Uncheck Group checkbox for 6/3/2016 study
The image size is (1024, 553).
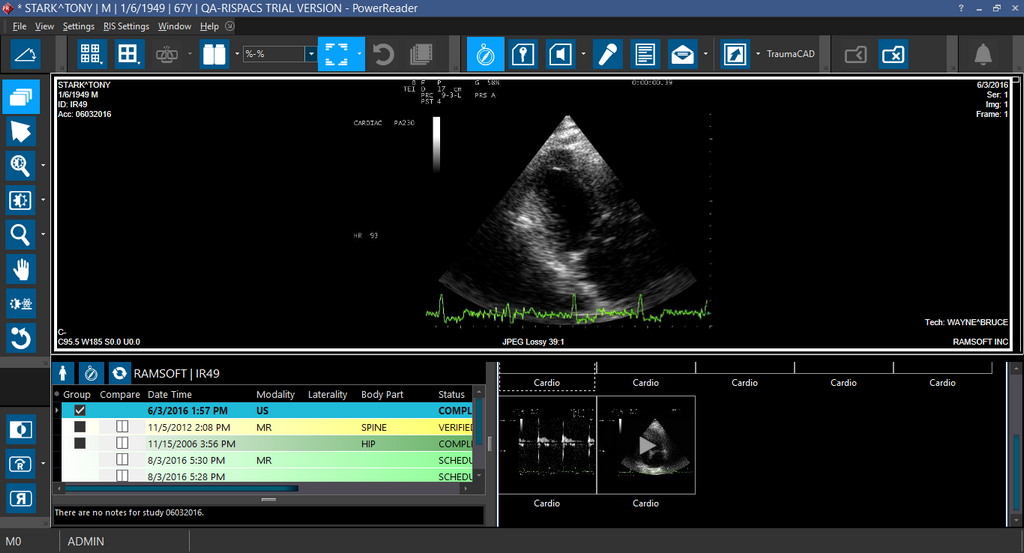(x=80, y=411)
